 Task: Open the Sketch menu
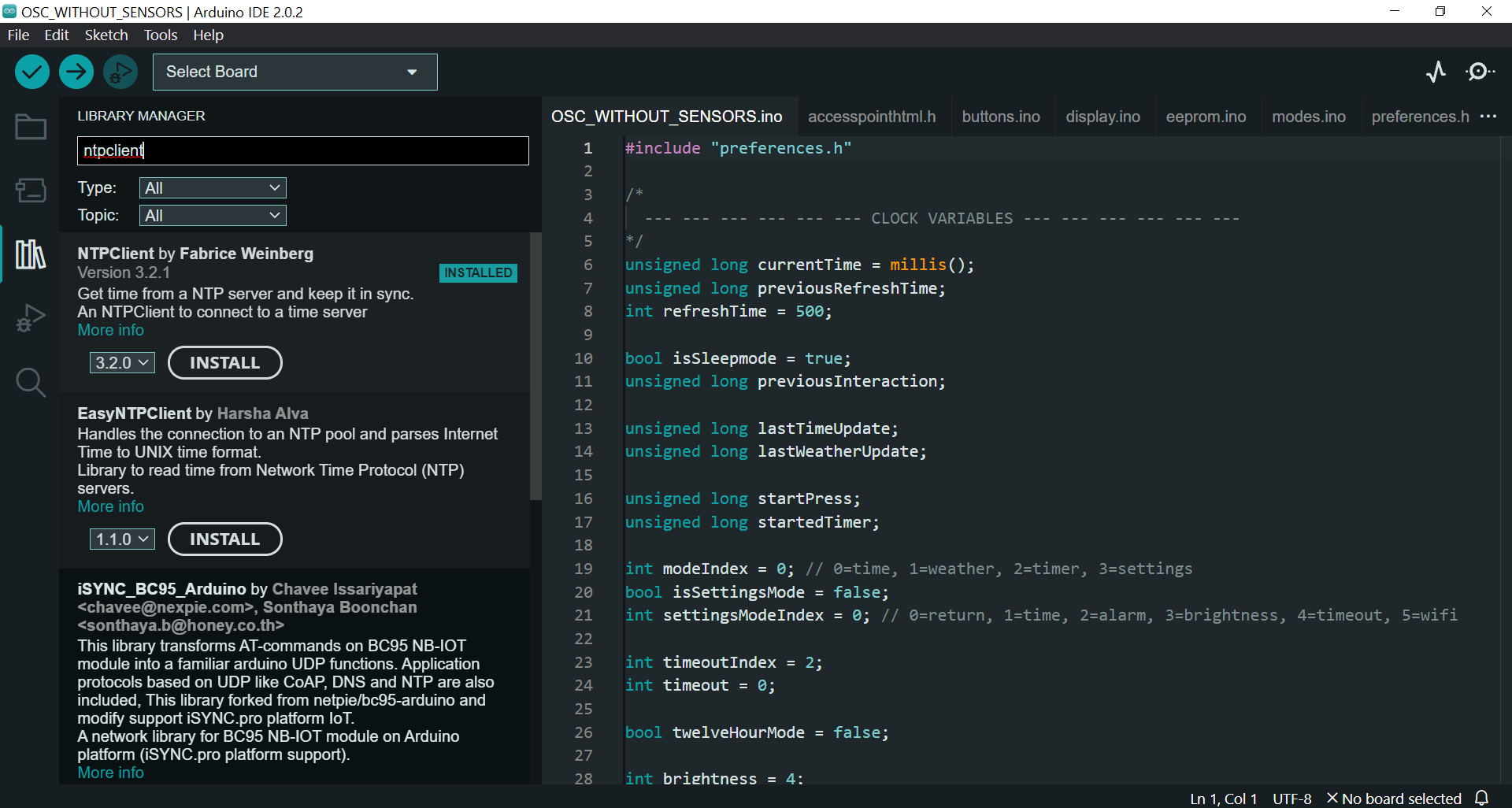point(106,35)
